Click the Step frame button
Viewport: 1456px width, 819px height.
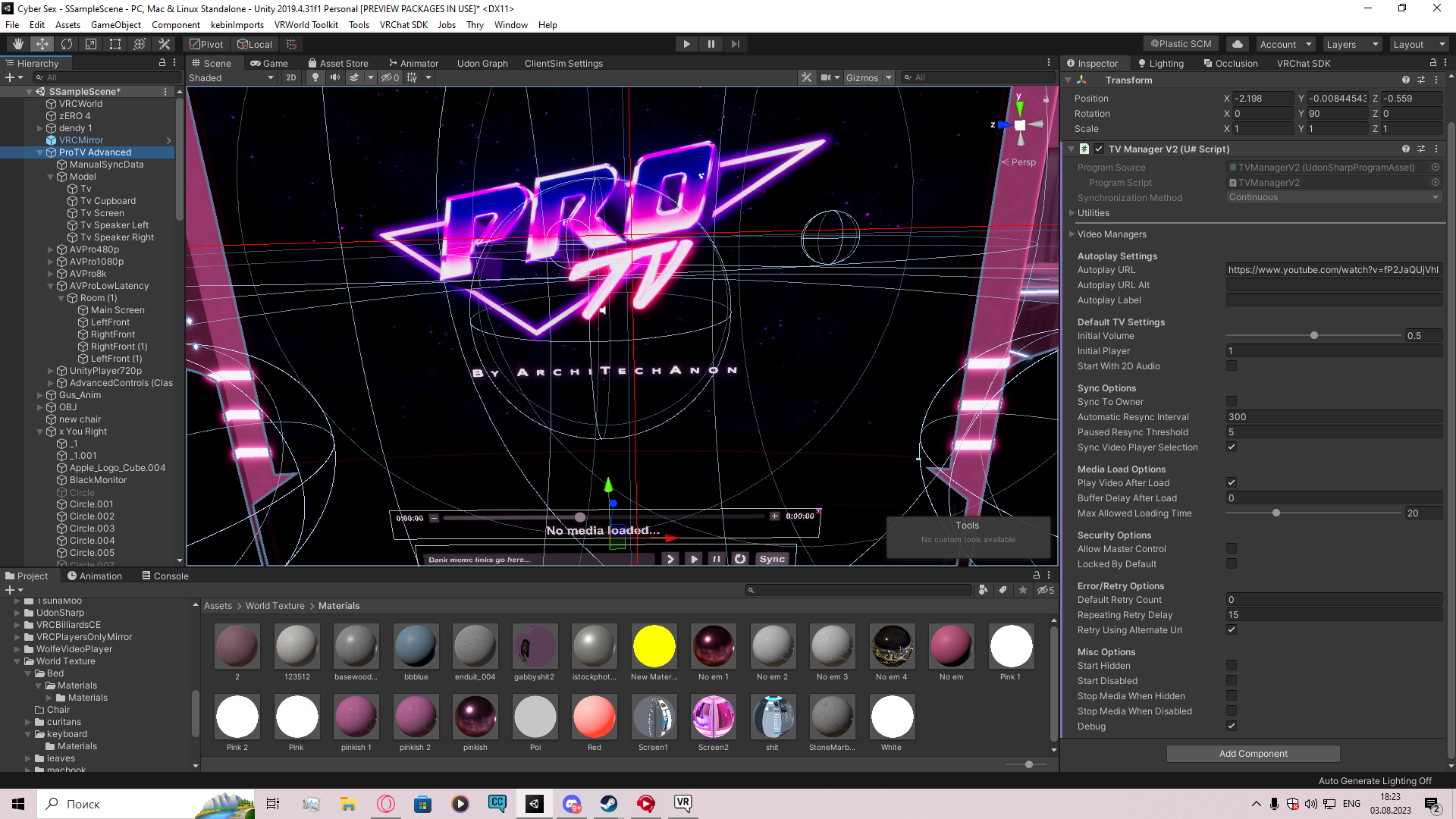tap(735, 44)
